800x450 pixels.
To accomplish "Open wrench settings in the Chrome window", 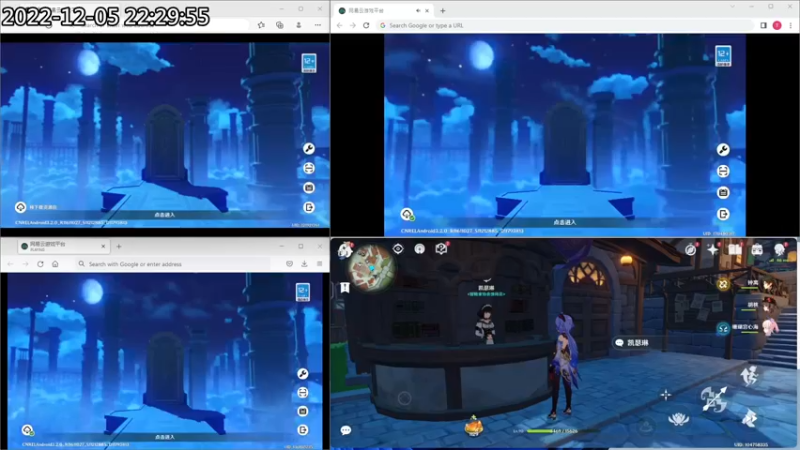I will 723,149.
